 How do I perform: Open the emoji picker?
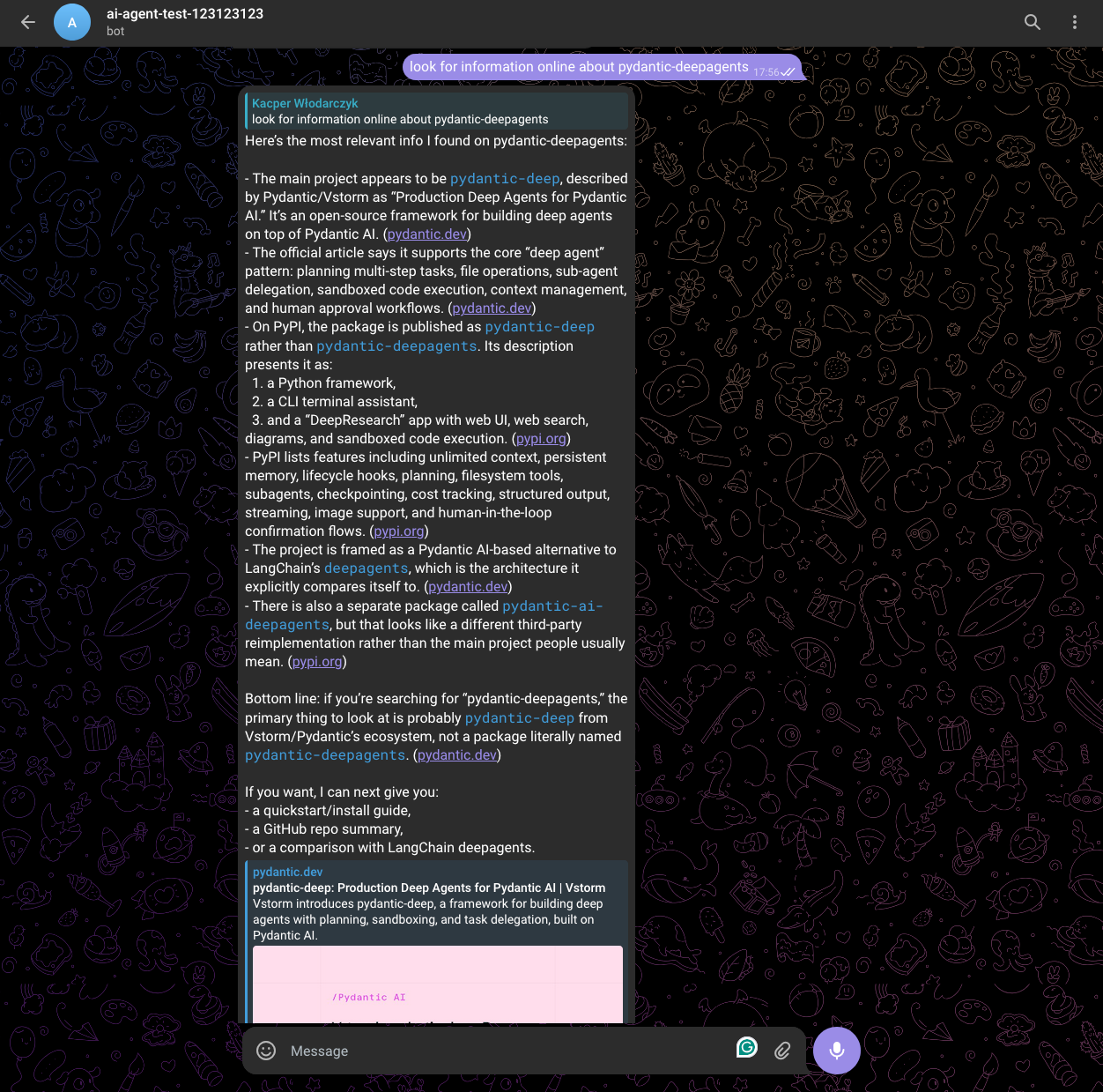click(x=265, y=1051)
